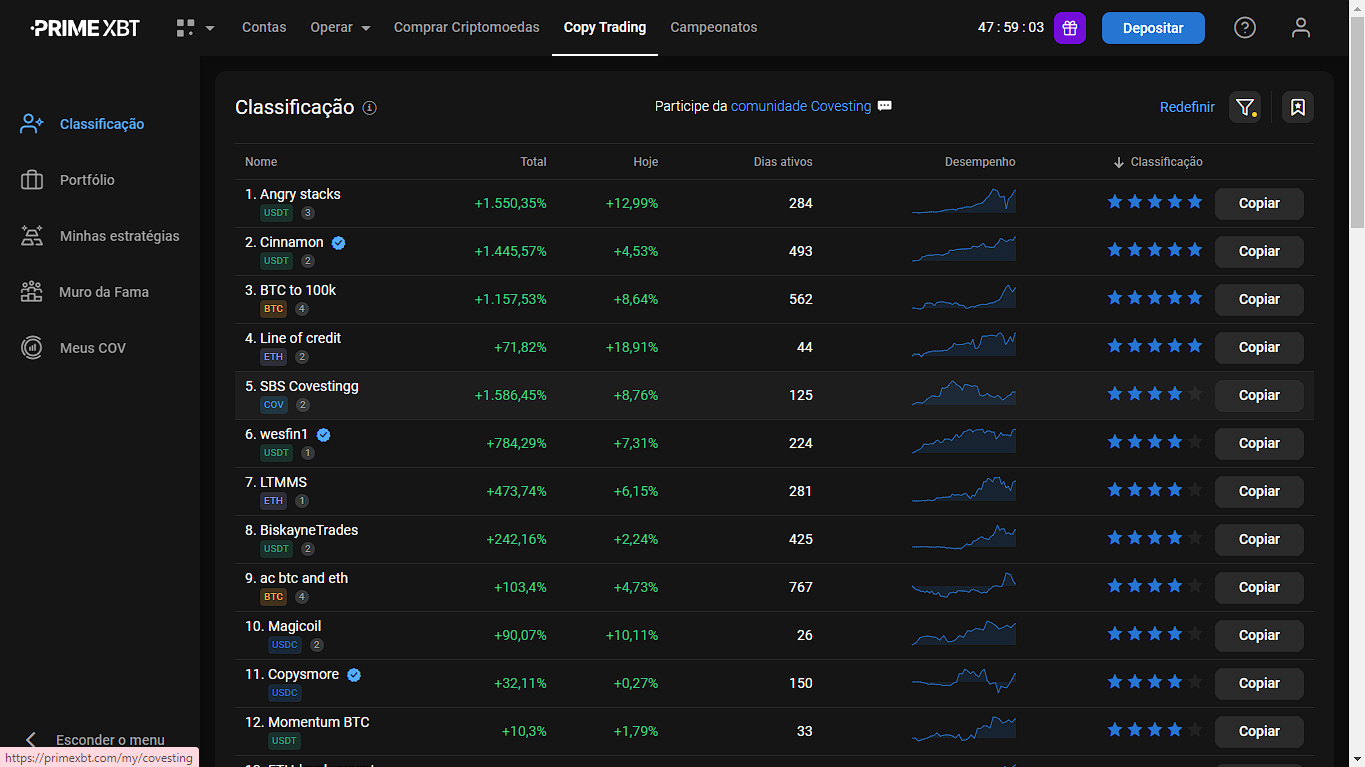Viewport: 1365px width, 767px height.
Task: Open the filter funnel icon
Action: click(1244, 107)
